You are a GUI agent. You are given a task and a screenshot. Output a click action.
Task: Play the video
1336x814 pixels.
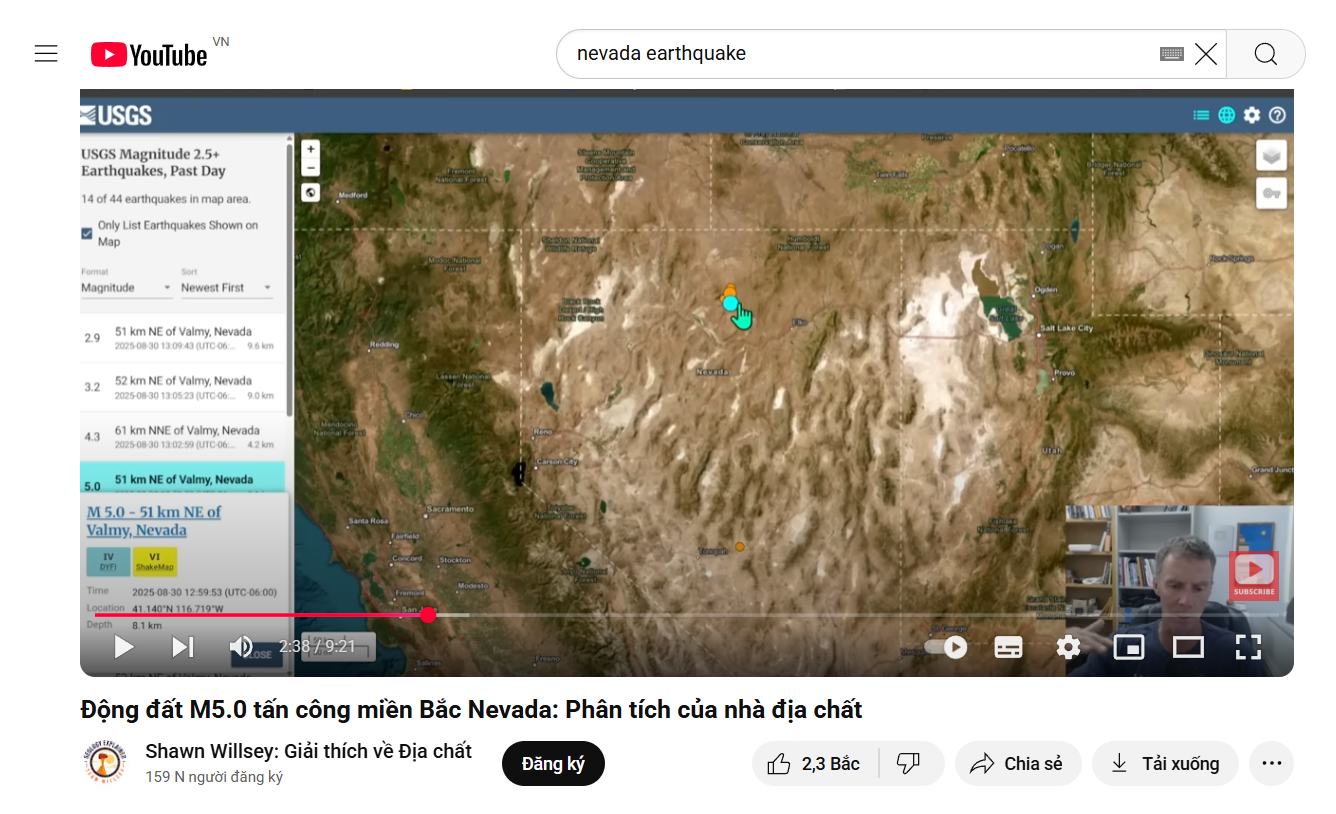pos(124,647)
